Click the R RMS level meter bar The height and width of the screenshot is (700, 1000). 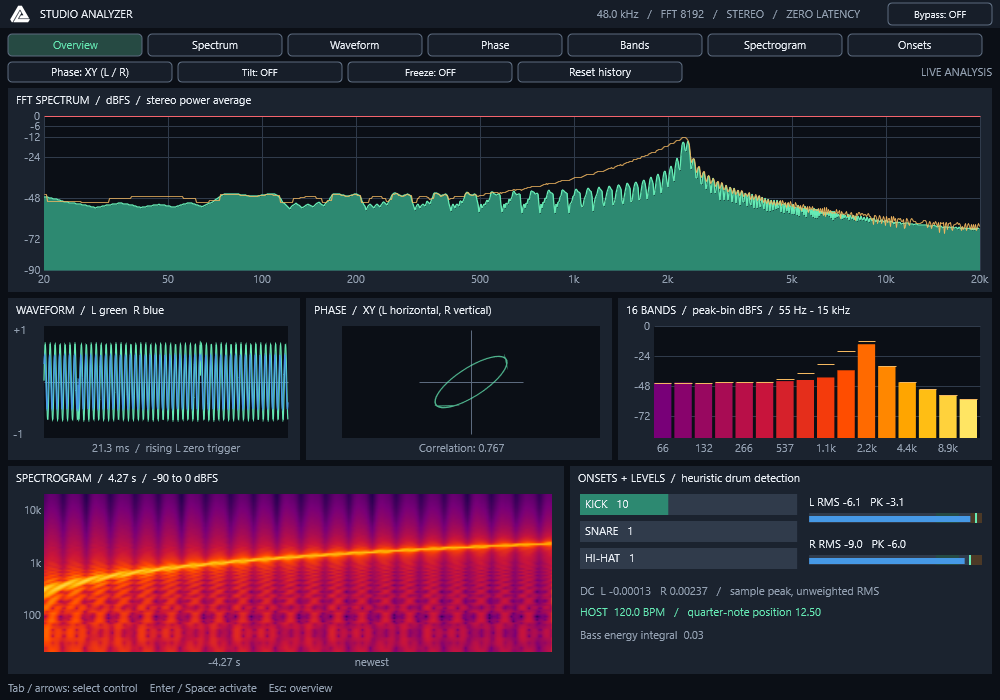pyautogui.click(x=895, y=560)
